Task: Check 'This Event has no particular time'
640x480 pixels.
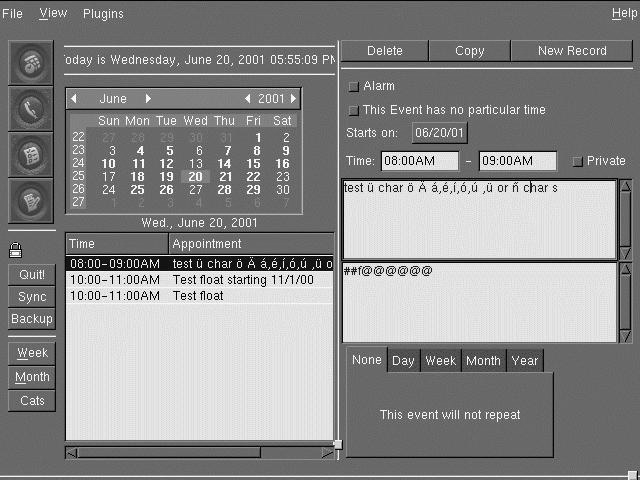Action: 353,110
